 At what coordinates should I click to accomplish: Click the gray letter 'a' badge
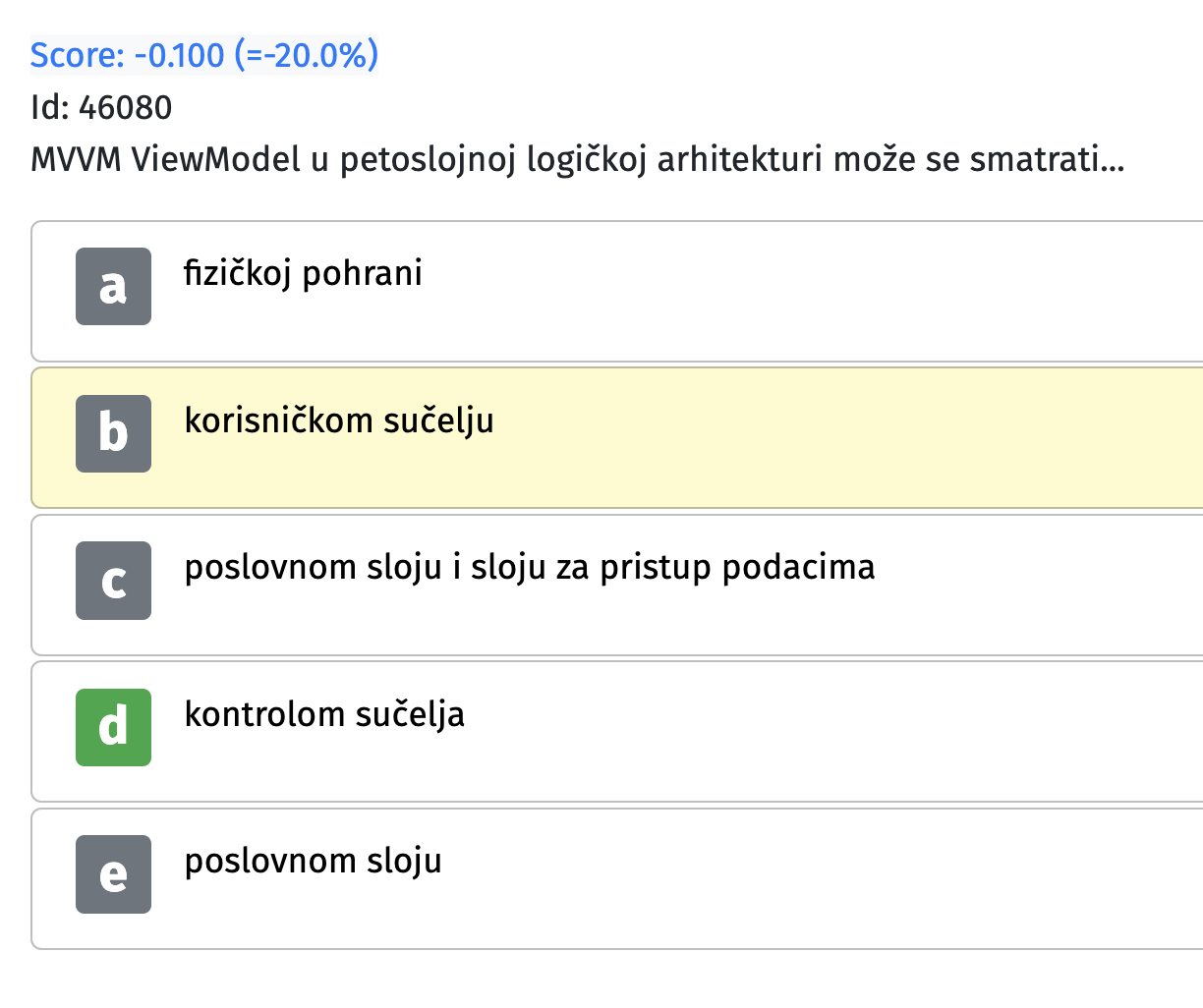(x=113, y=286)
